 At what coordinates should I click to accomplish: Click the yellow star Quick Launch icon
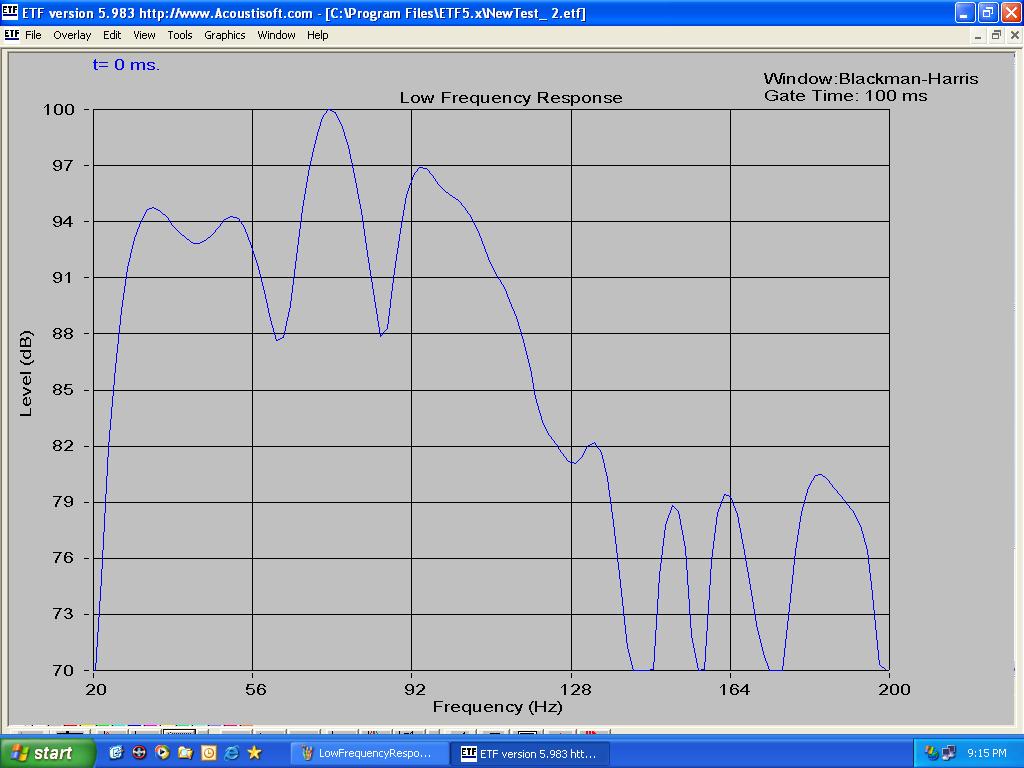pos(254,753)
